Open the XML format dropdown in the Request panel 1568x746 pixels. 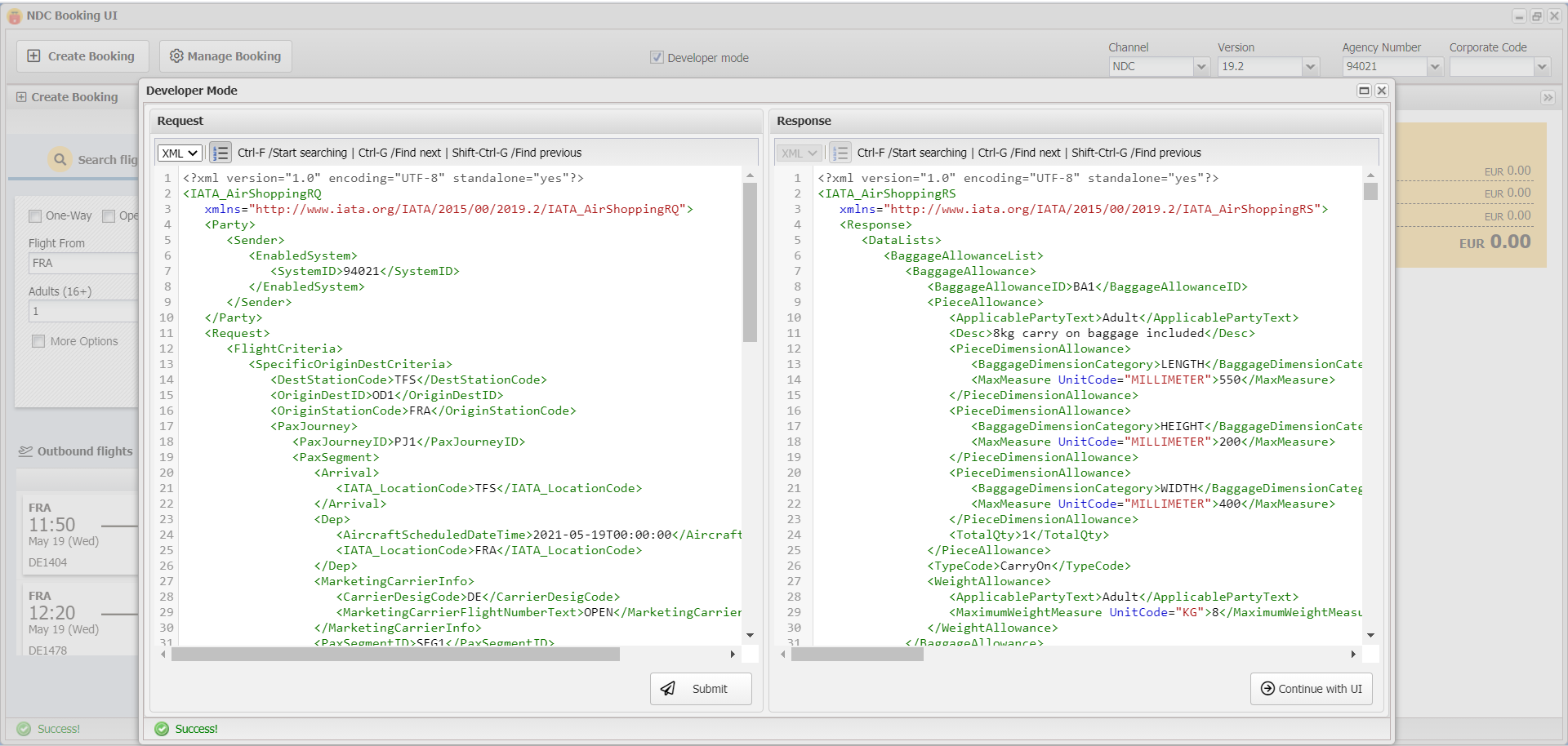point(179,153)
